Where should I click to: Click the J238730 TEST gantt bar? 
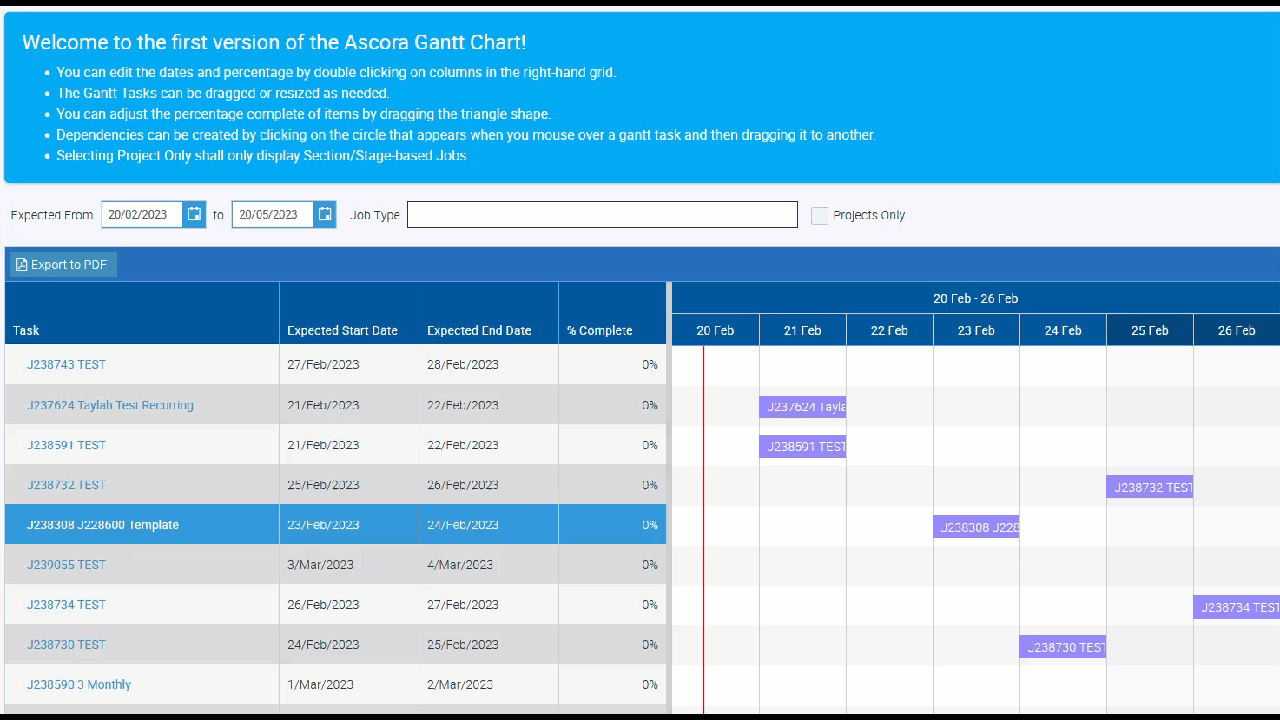[1062, 647]
